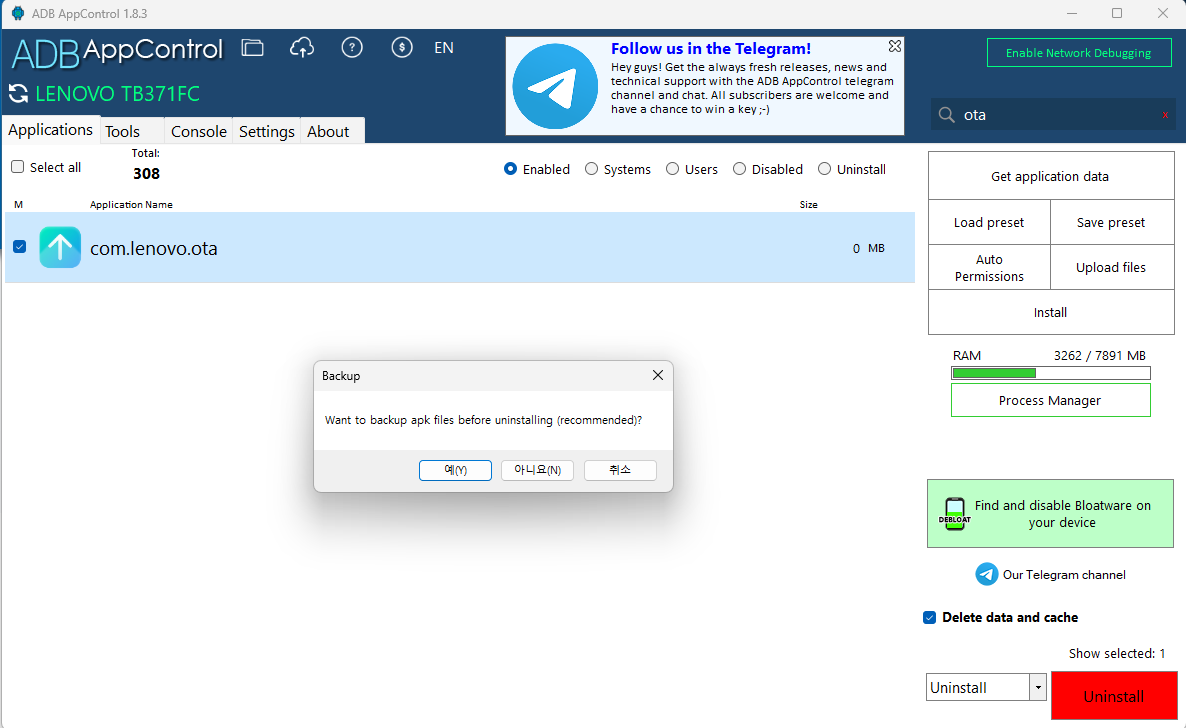
Task: Refresh the device using the sync icon
Action: click(x=18, y=94)
